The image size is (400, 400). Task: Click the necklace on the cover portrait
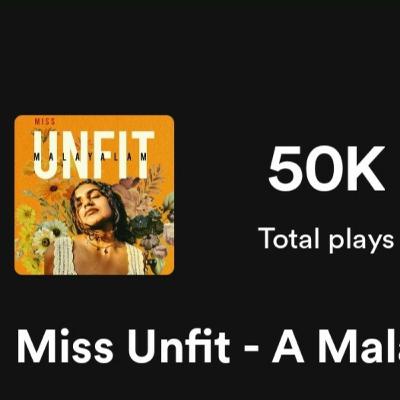click(x=100, y=245)
